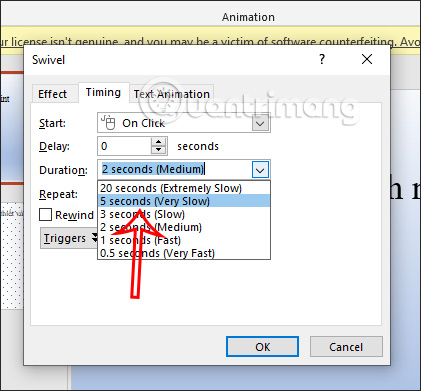Collapse the Duration dropdown arrow

coord(260,170)
